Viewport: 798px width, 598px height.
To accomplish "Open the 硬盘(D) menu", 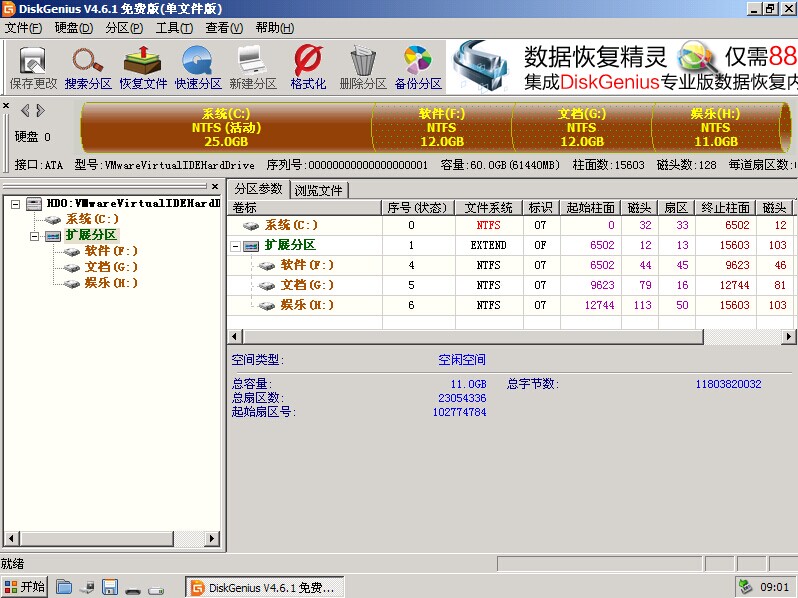I will (74, 28).
